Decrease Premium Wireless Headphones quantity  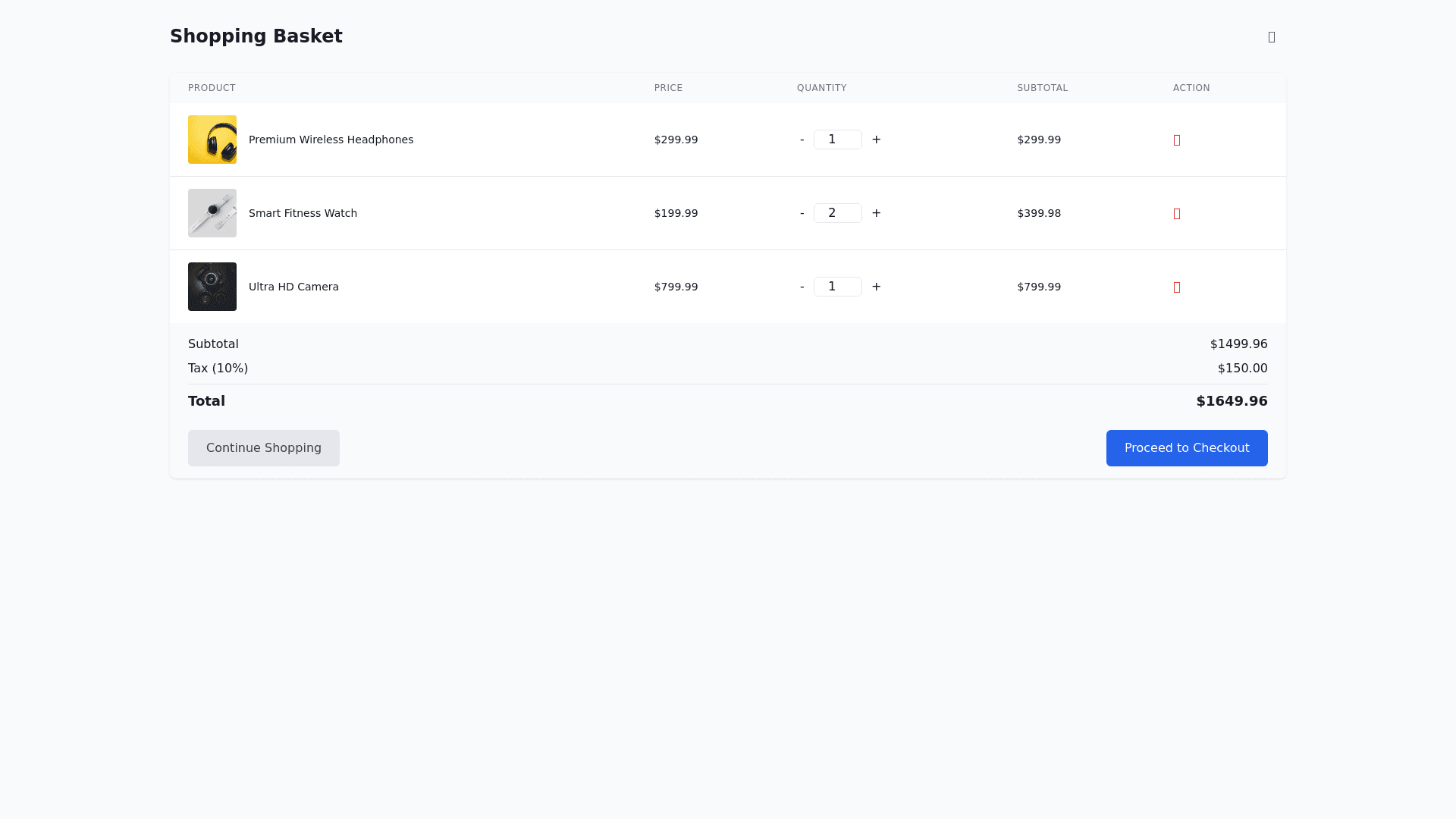click(x=802, y=140)
